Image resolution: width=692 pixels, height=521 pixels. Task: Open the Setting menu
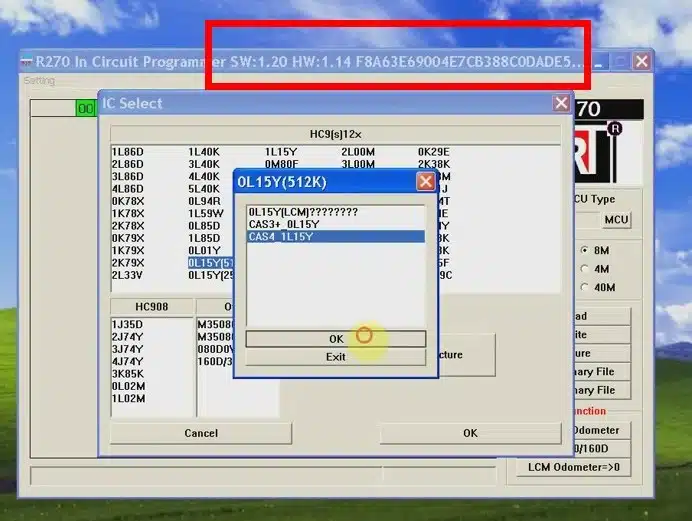point(40,80)
